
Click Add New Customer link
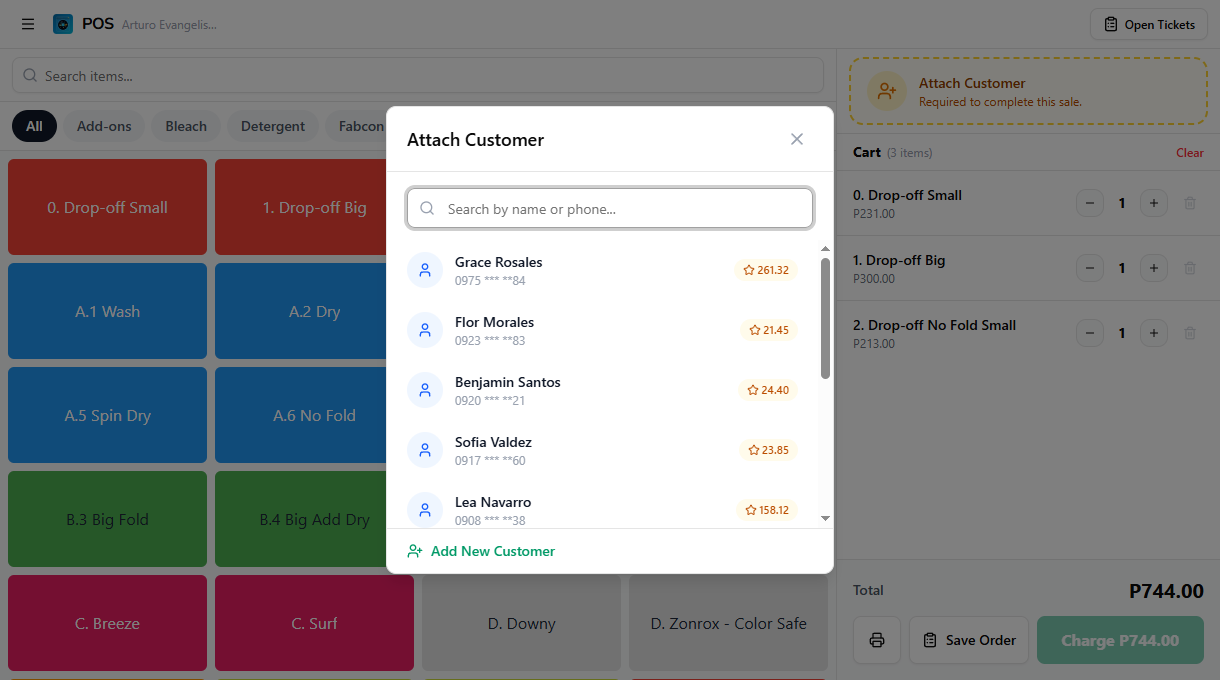pos(481,551)
